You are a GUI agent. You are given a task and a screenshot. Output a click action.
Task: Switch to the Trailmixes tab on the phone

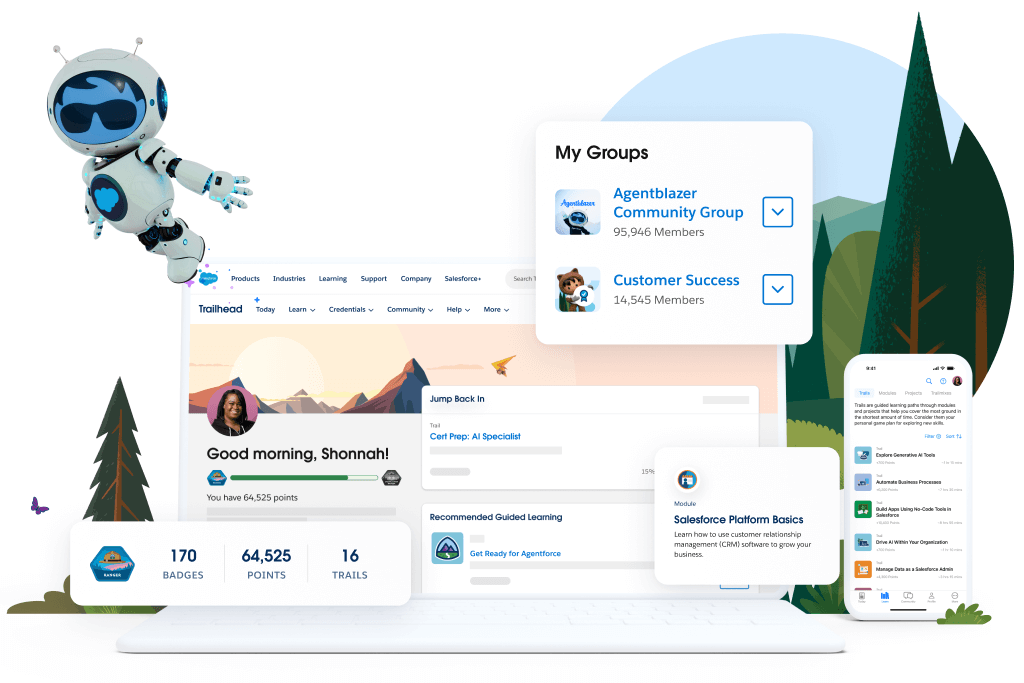click(941, 393)
